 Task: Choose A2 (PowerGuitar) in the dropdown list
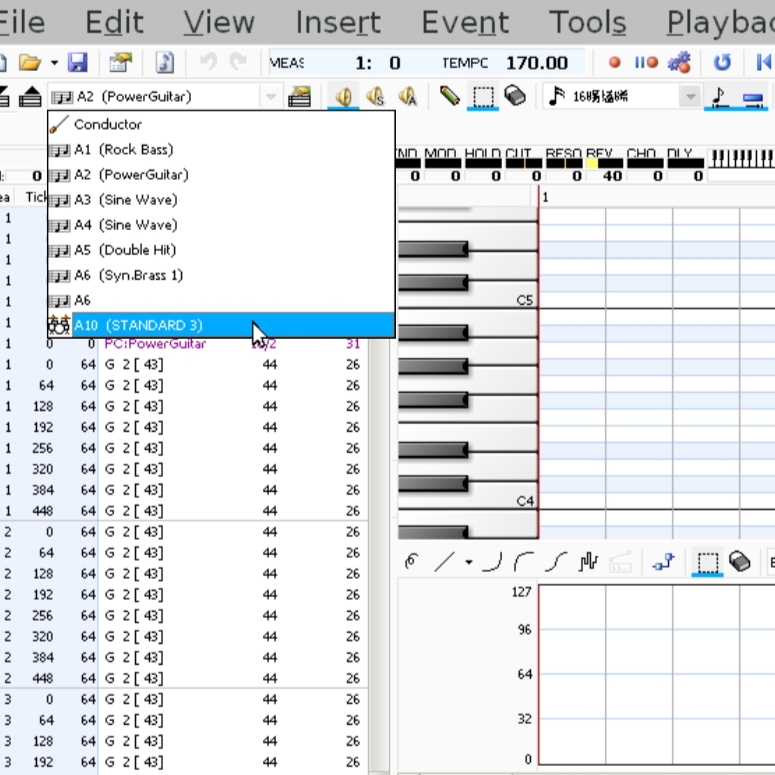[221, 174]
